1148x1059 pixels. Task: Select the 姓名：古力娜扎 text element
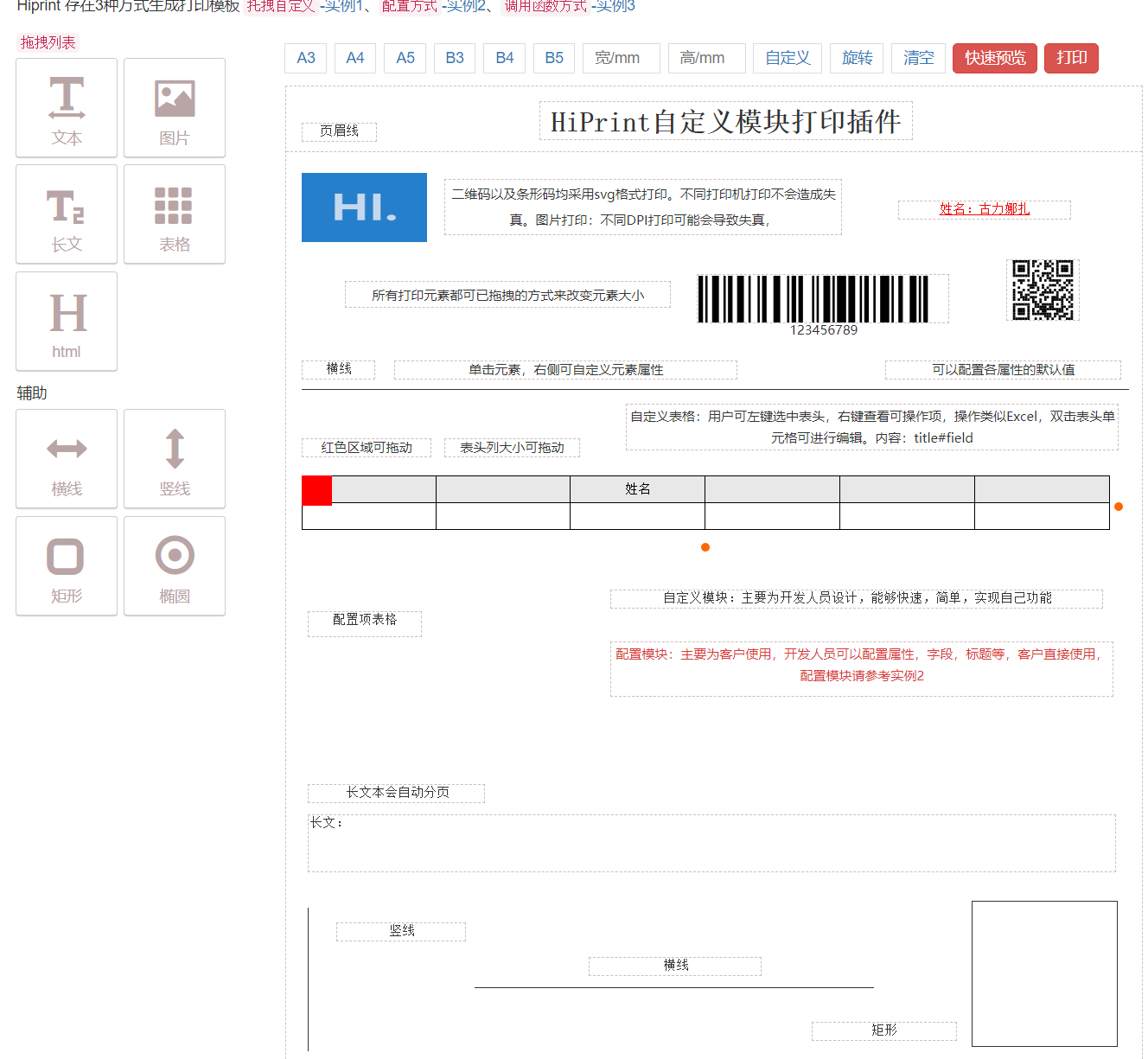[x=985, y=209]
